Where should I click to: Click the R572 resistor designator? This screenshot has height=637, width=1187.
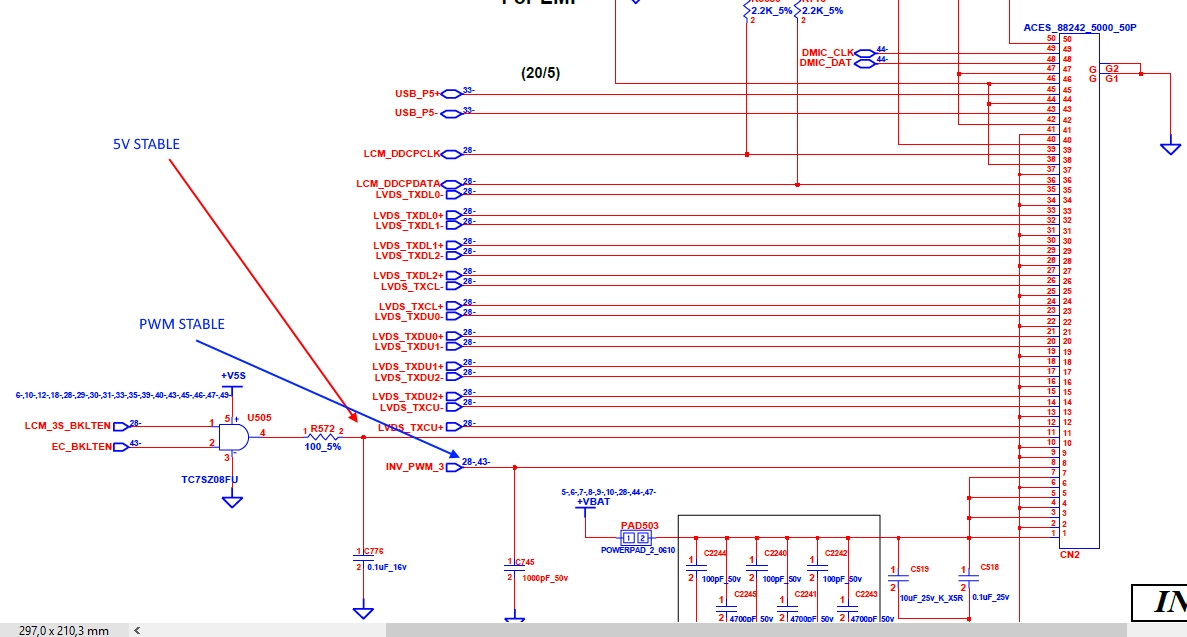point(322,429)
